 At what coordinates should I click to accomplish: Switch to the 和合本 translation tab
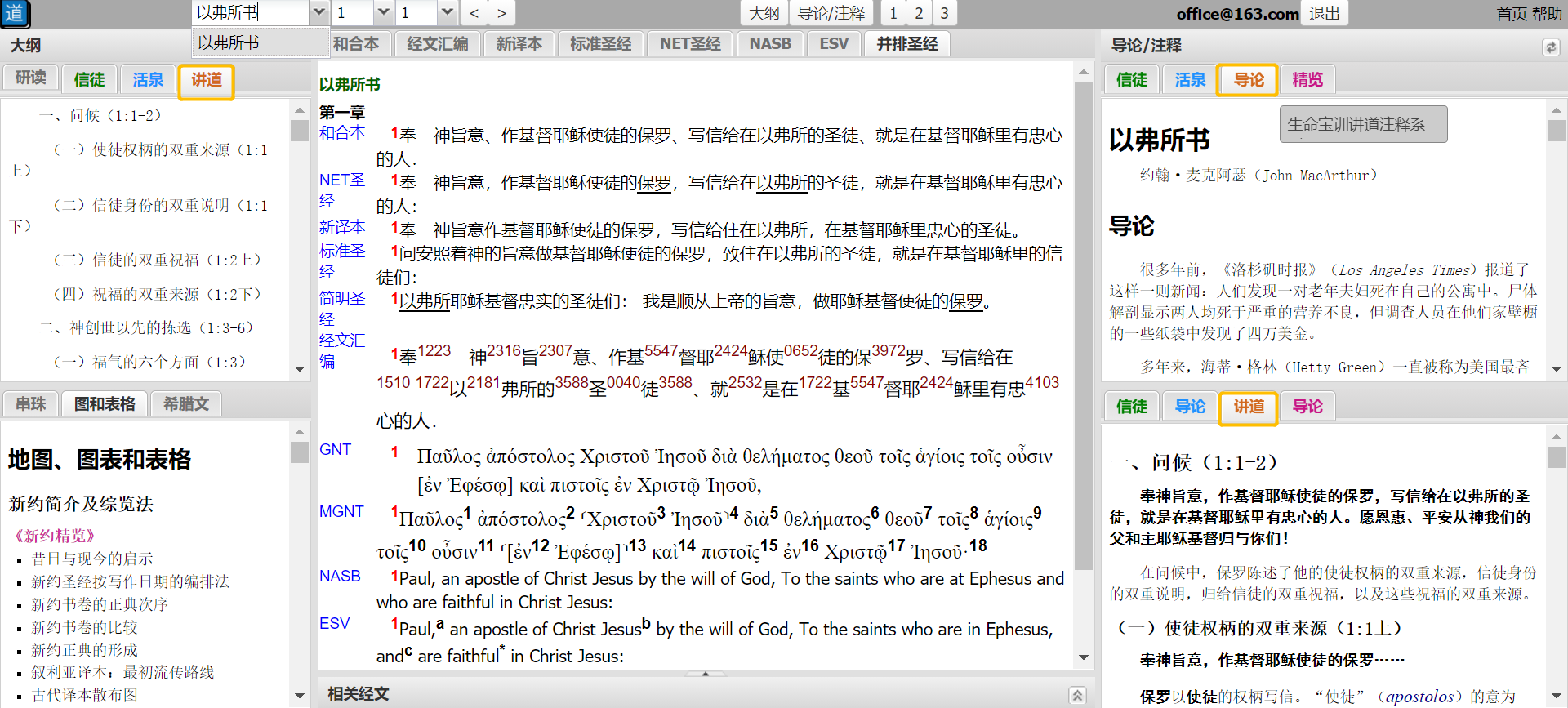[356, 44]
